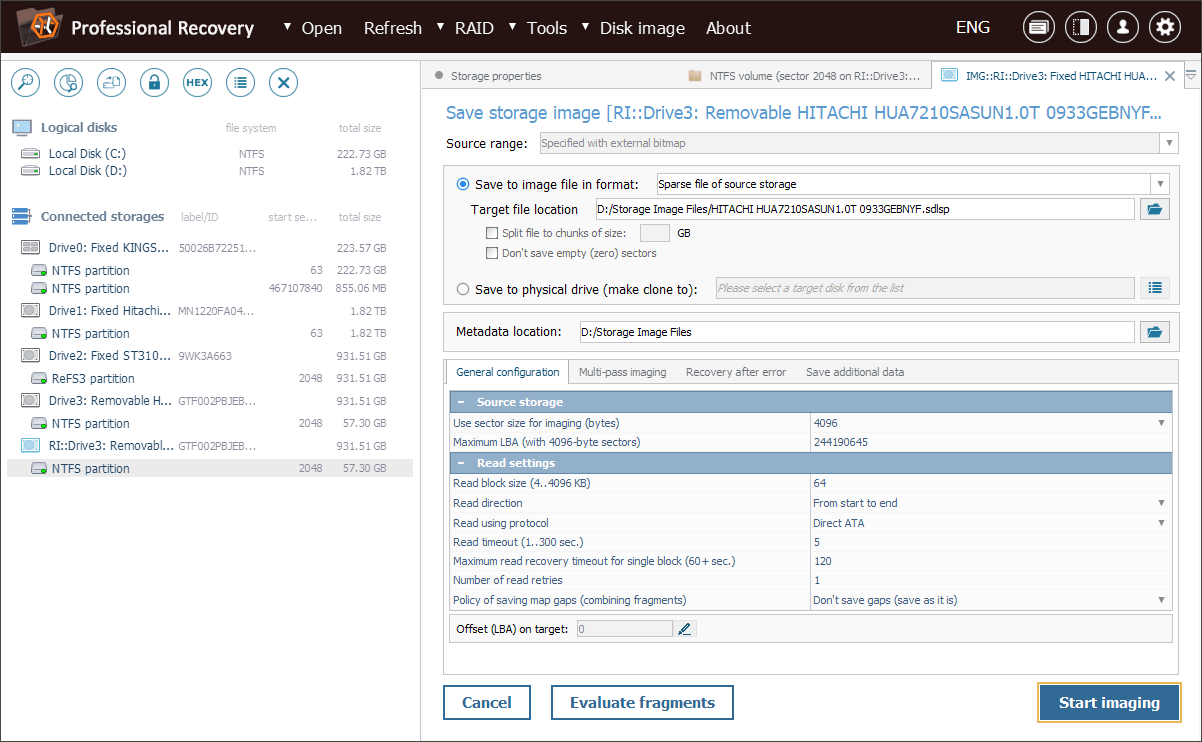Click the padlock decrypt icon in left toolbar
Viewport: 1202px width, 742px height.
[x=154, y=83]
